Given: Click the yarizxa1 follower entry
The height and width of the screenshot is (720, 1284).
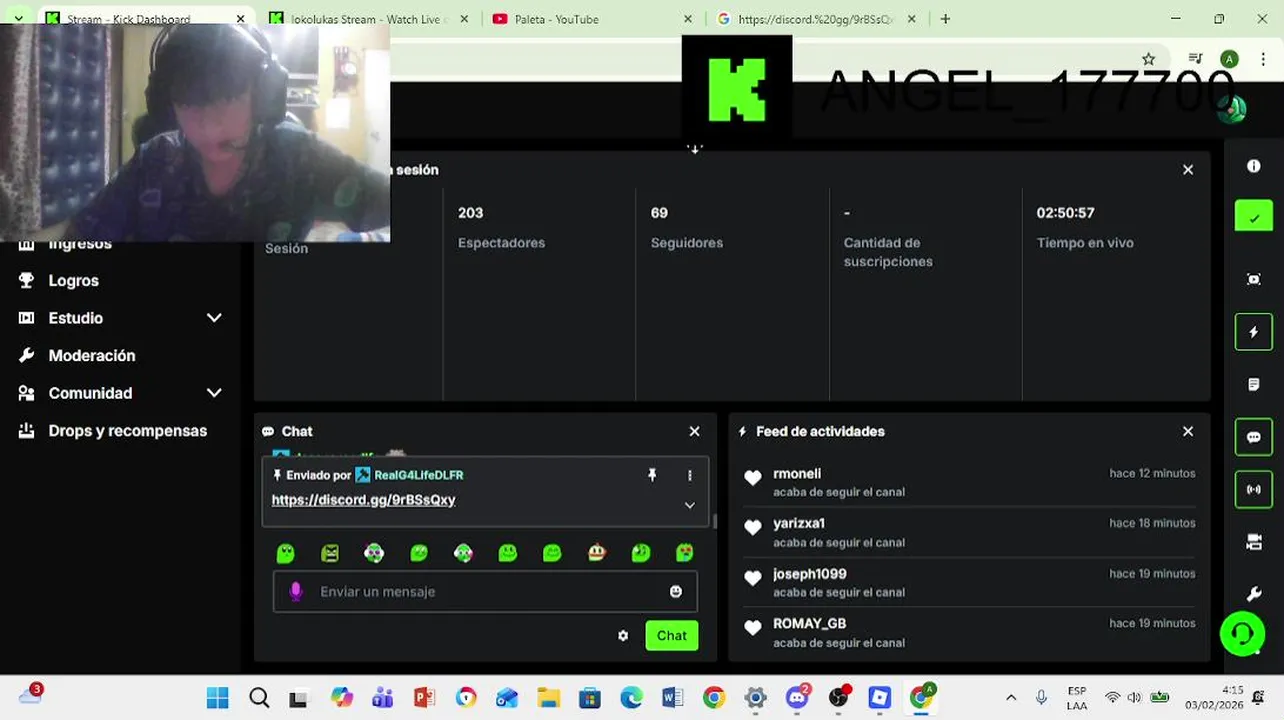Looking at the screenshot, I should (968, 532).
